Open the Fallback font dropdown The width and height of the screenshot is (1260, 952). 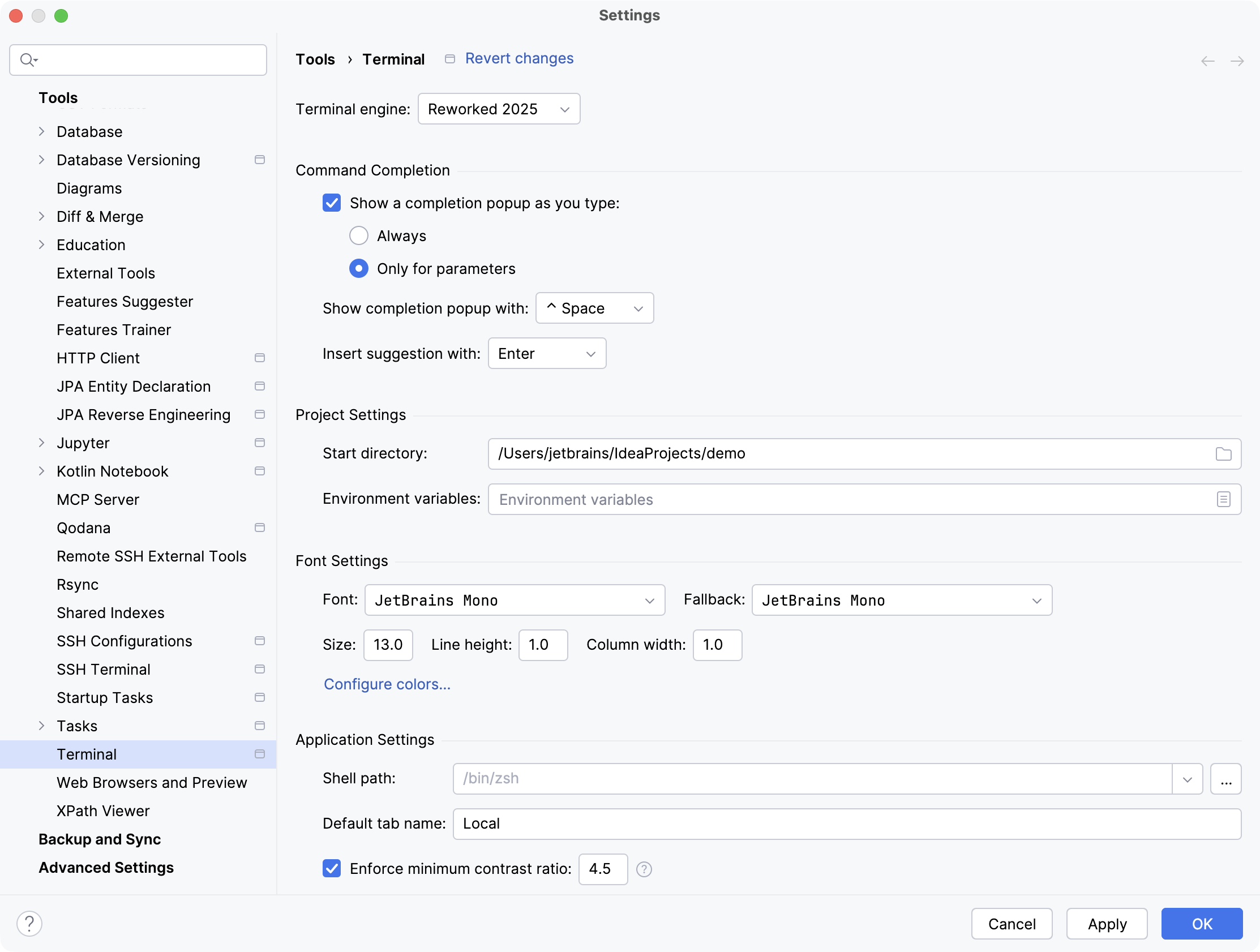[x=901, y=600]
